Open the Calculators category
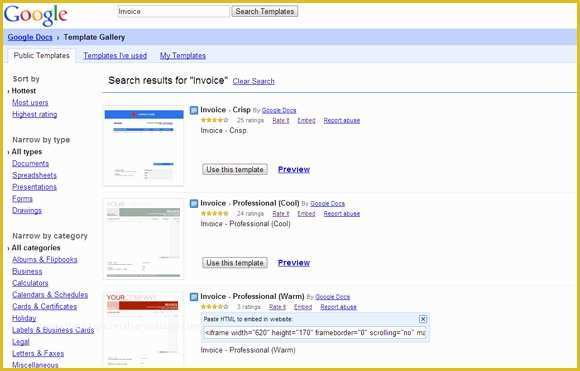 click(x=30, y=283)
